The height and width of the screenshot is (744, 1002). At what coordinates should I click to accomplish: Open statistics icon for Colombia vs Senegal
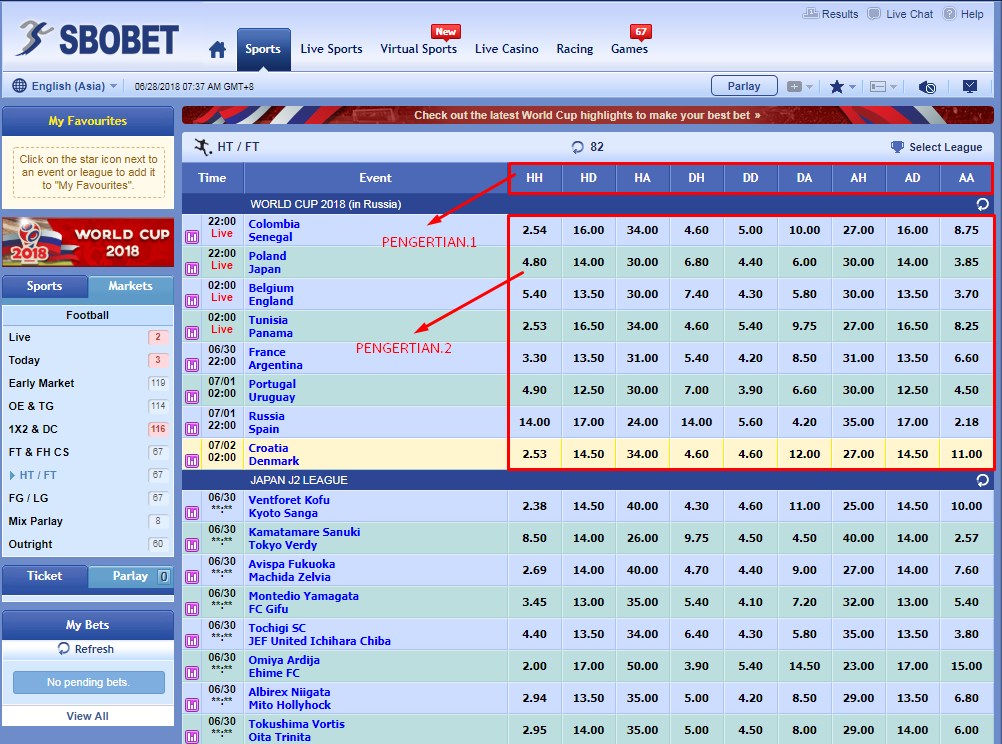pos(192,237)
